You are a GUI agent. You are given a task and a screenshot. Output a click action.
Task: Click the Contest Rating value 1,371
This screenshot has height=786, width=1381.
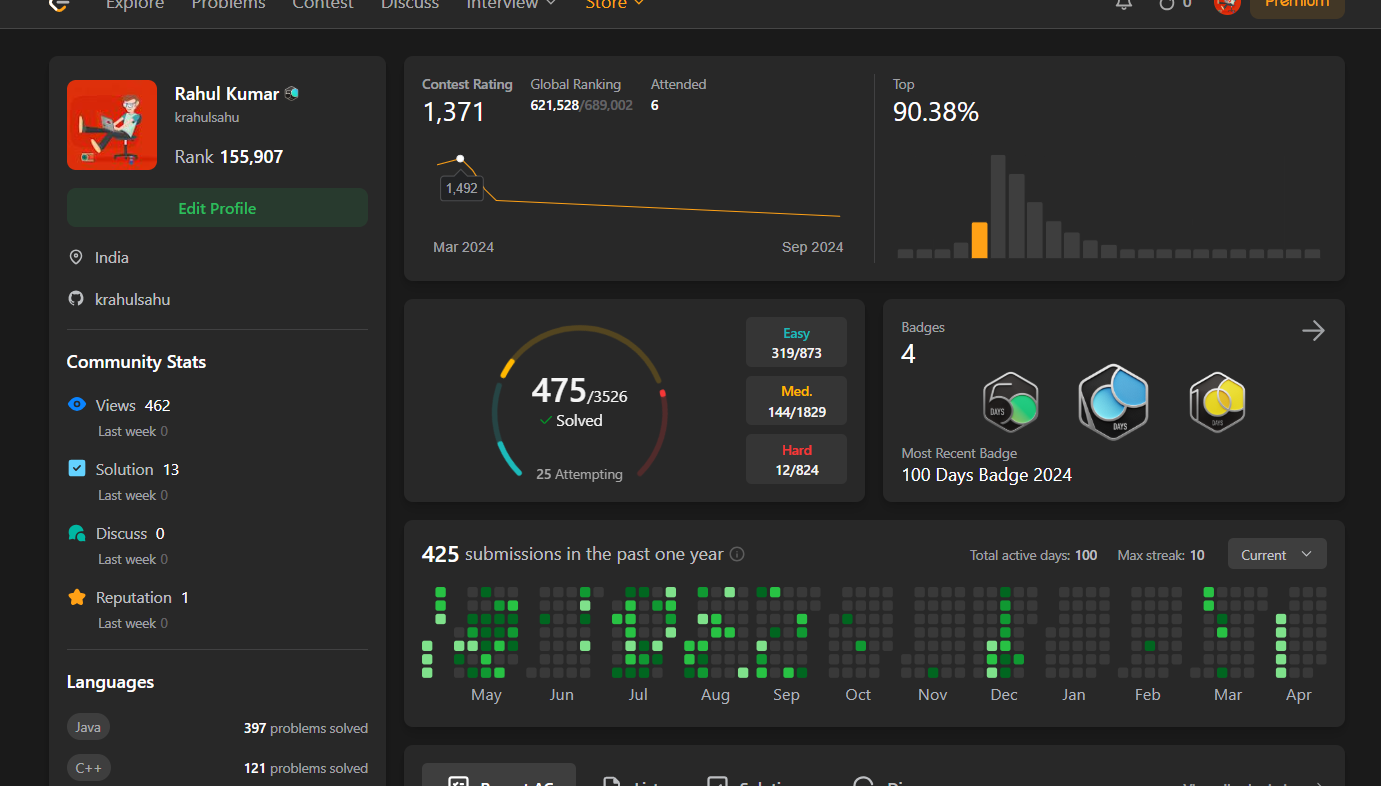pos(454,112)
